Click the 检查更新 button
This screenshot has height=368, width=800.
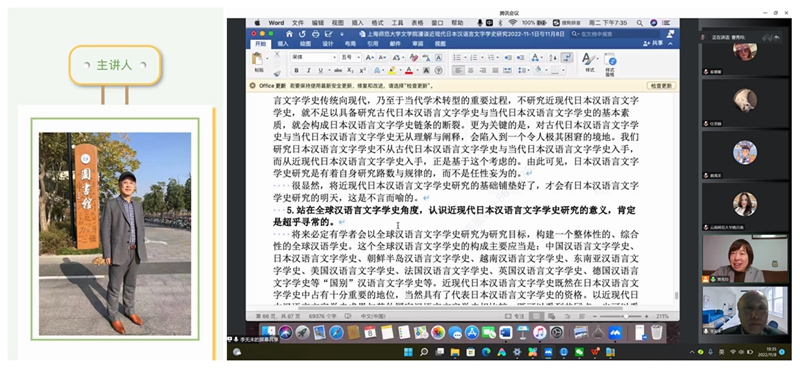pos(661,86)
